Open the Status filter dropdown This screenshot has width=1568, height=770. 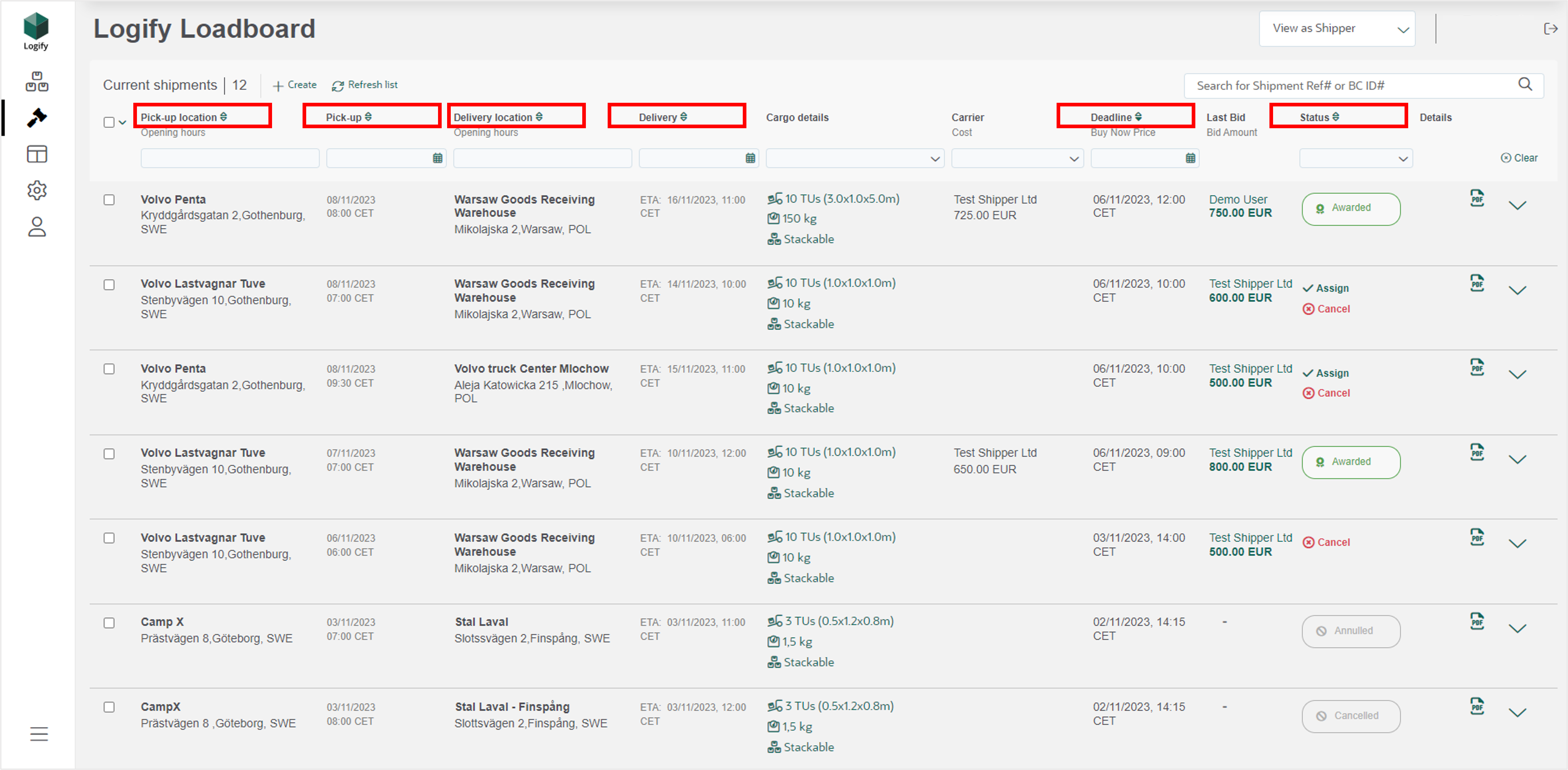pos(1356,158)
